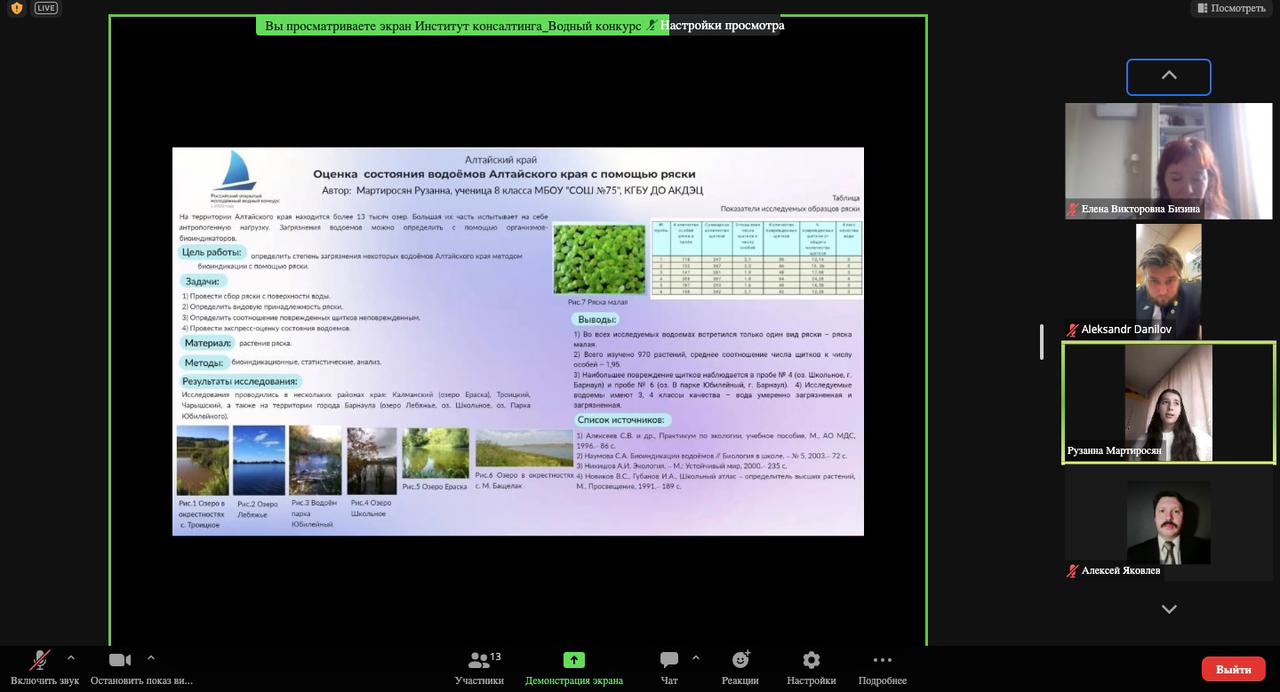Image resolution: width=1280 pixels, height=692 pixels.
Task: Expand video options arrow next to camera
Action: click(x=151, y=658)
